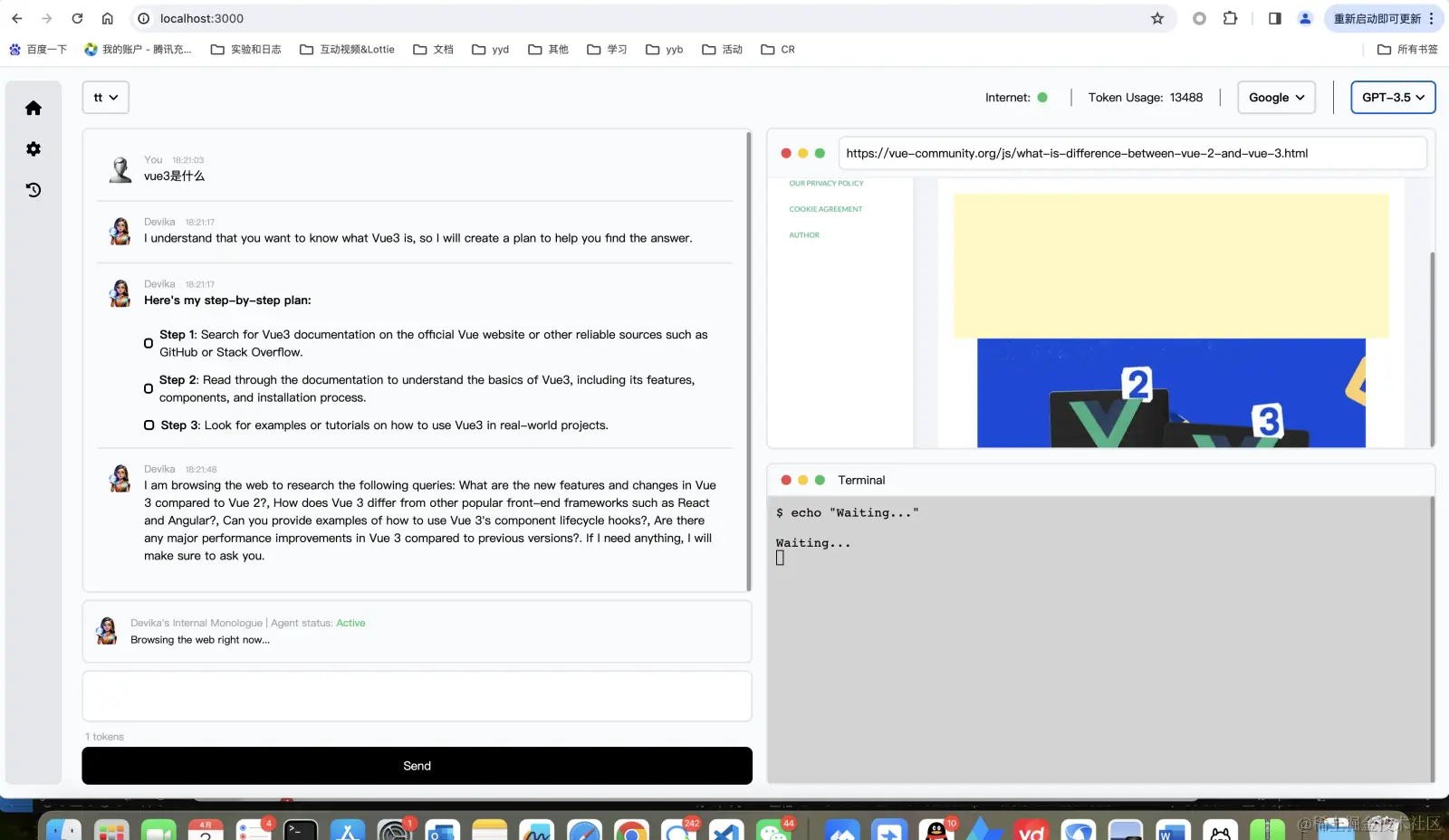Image resolution: width=1449 pixels, height=840 pixels.
Task: Open Safari from the dock
Action: (x=584, y=829)
